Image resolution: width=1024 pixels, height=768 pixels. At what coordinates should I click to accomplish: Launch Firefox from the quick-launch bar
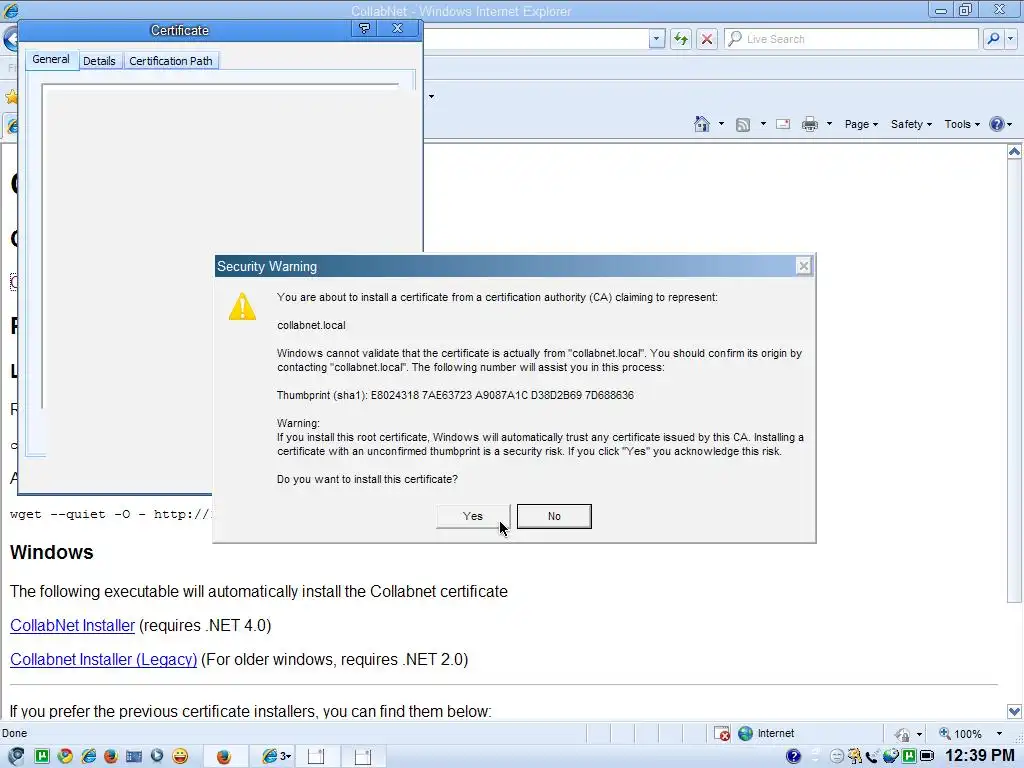pos(111,756)
